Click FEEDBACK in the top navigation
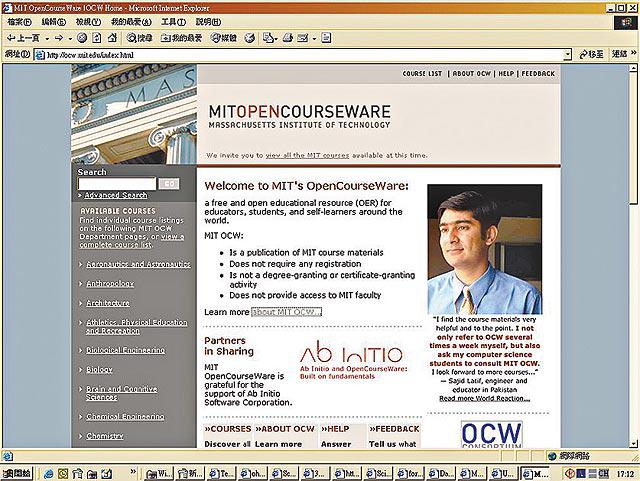This screenshot has height=481, width=640. [x=538, y=74]
